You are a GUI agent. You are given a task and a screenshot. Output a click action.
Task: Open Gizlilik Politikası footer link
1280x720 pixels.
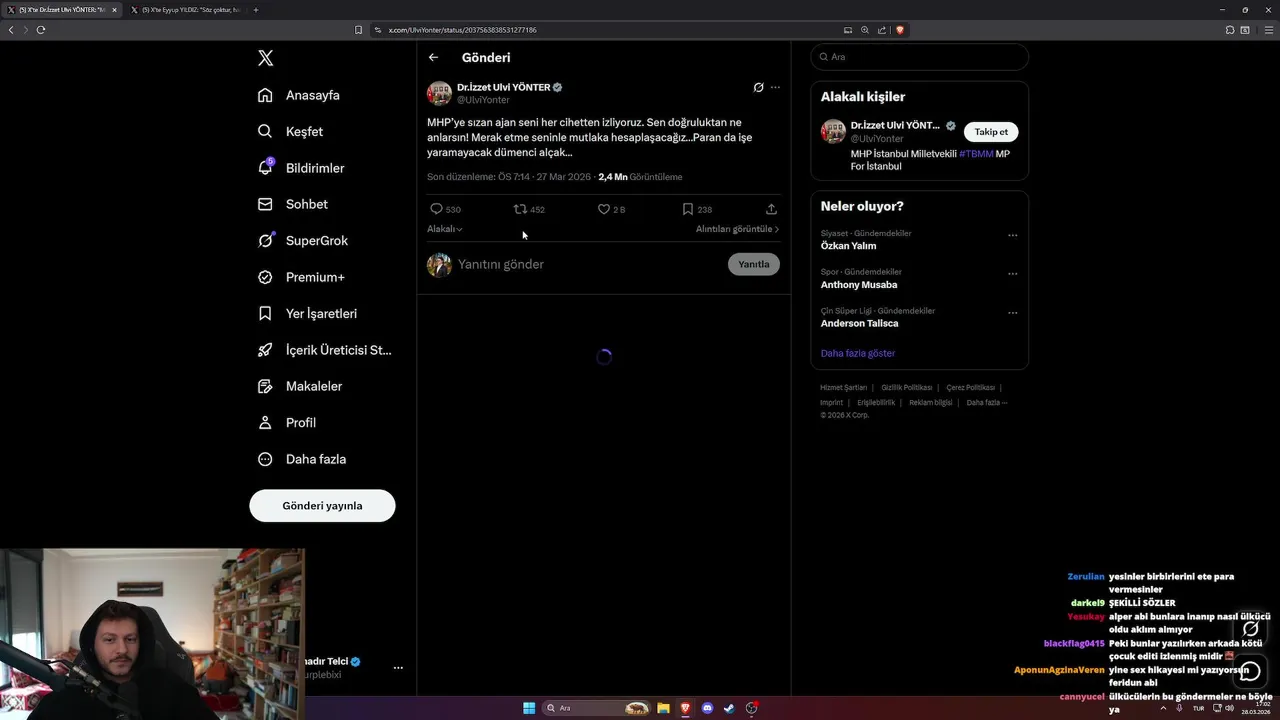pos(906,388)
